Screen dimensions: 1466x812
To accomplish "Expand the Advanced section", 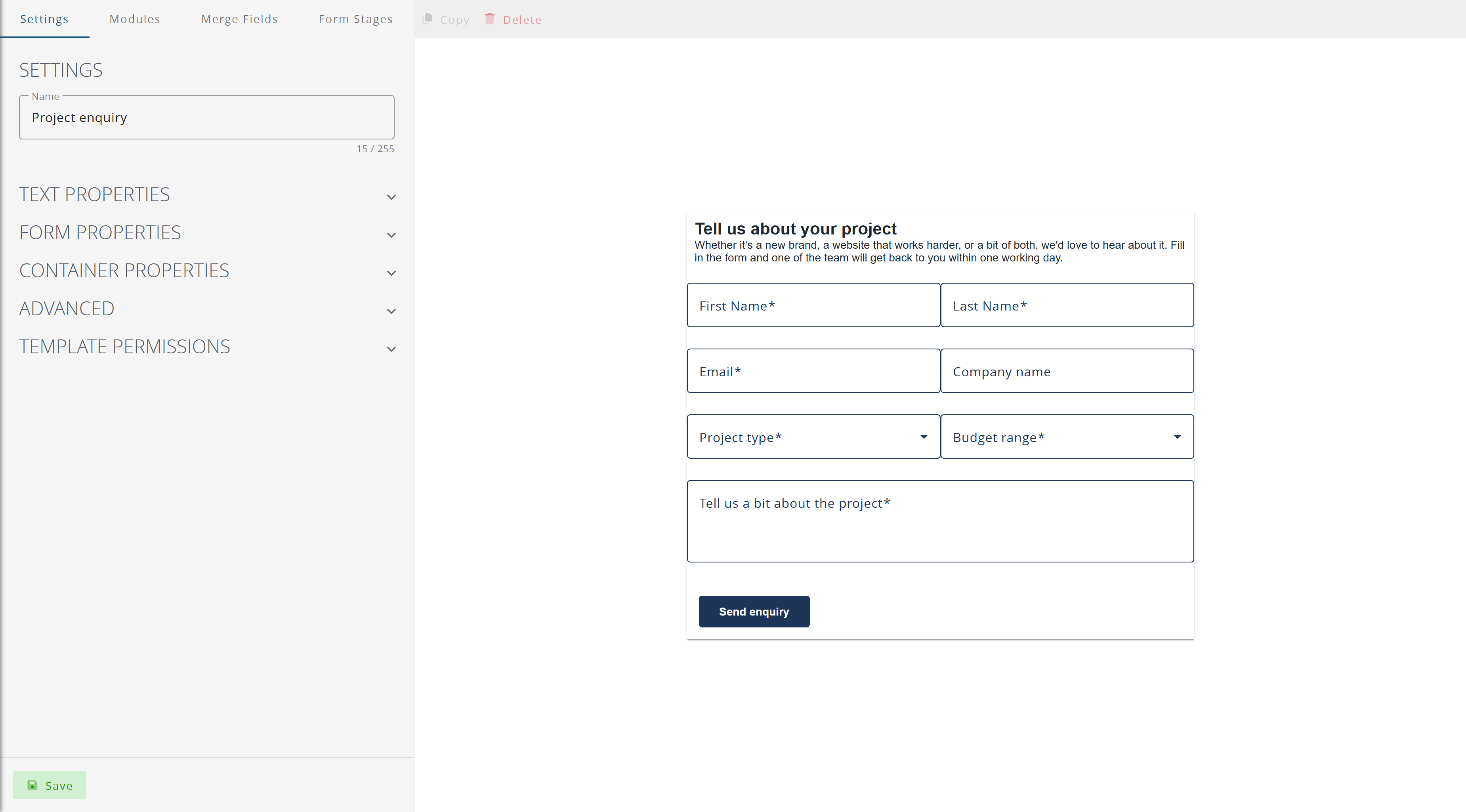I will coord(207,309).
